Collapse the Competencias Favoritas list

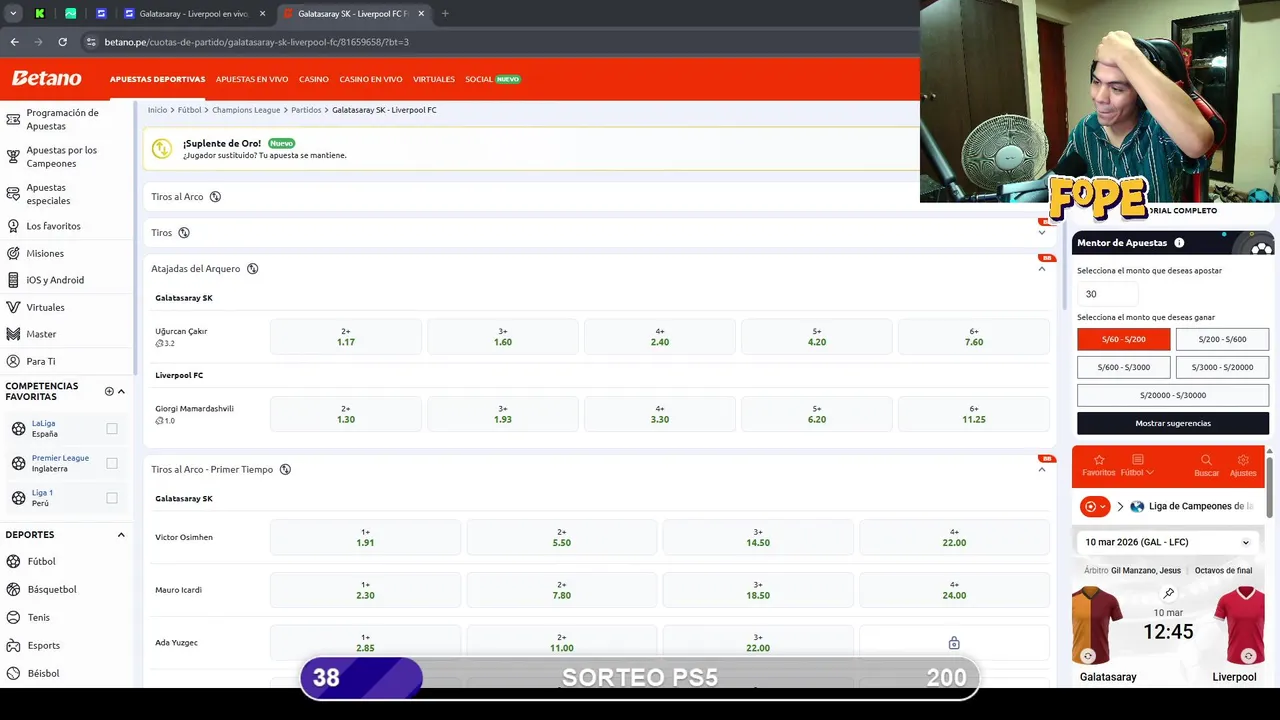(121, 391)
